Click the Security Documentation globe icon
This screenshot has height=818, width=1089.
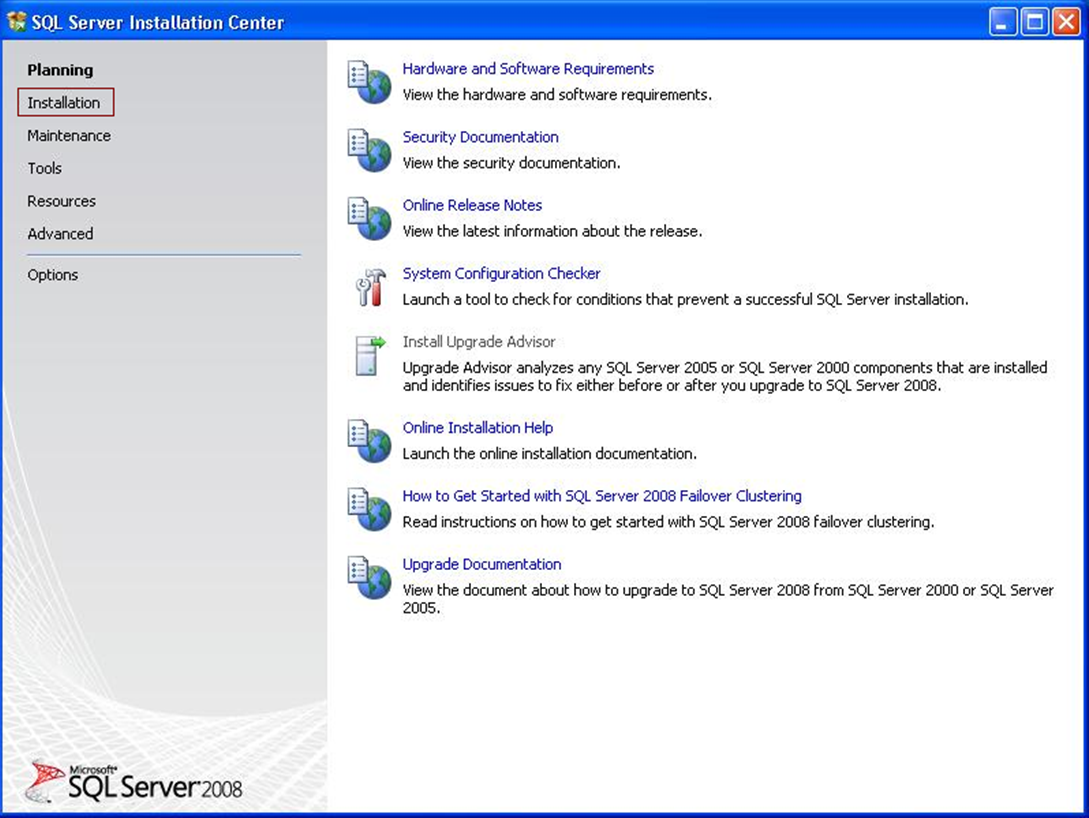click(368, 150)
